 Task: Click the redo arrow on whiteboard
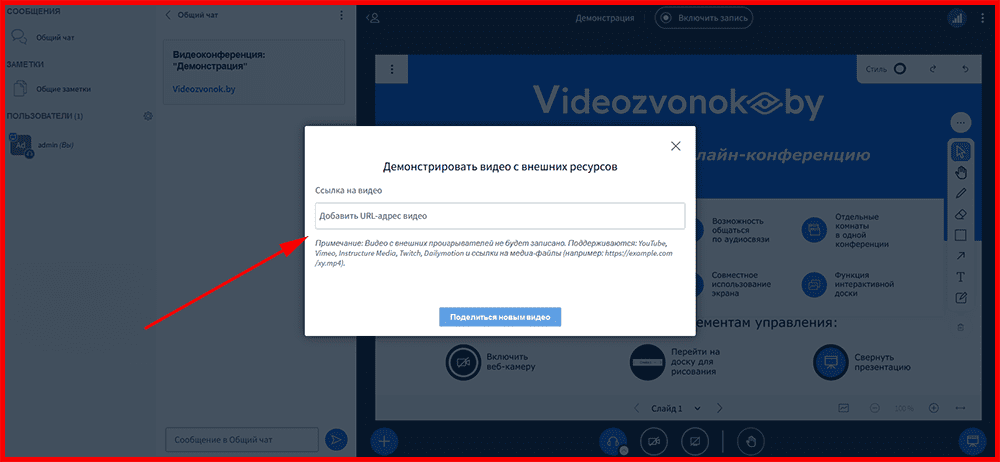click(x=933, y=69)
